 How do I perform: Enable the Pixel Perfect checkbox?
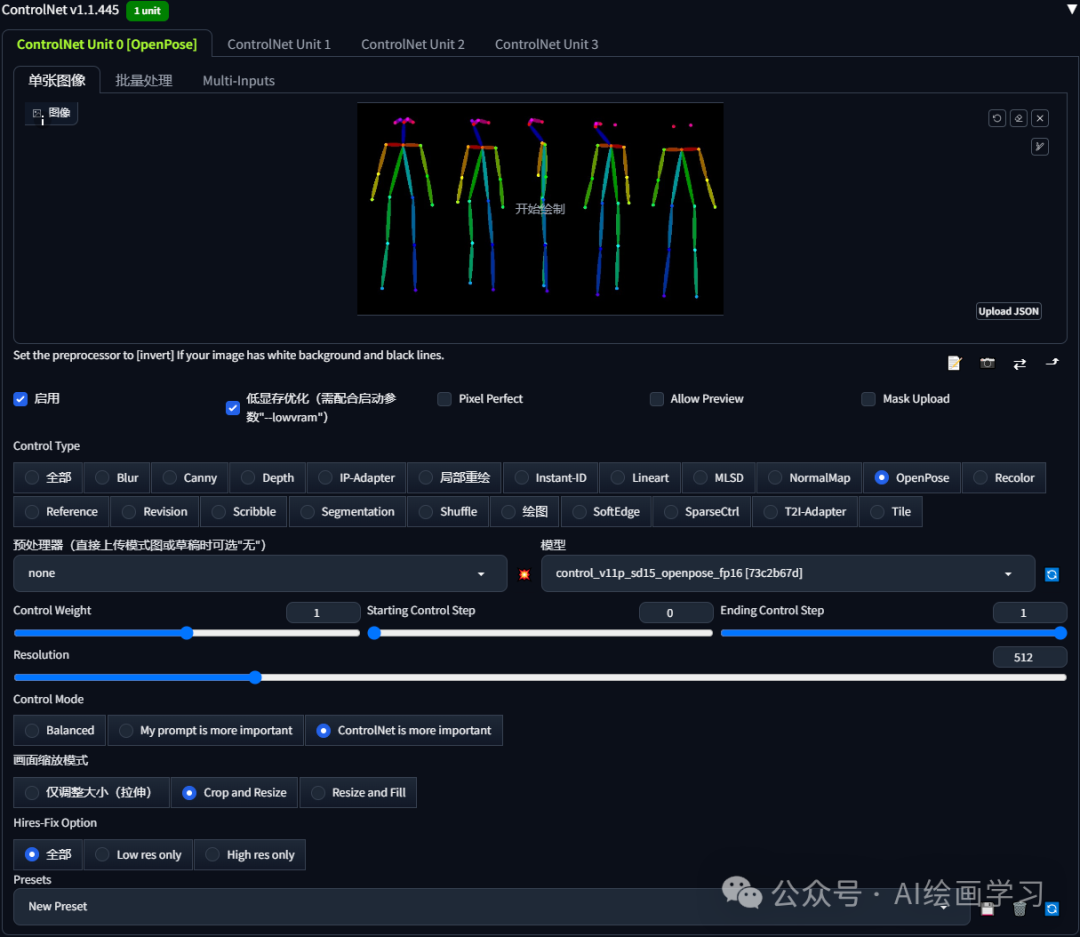pos(444,399)
